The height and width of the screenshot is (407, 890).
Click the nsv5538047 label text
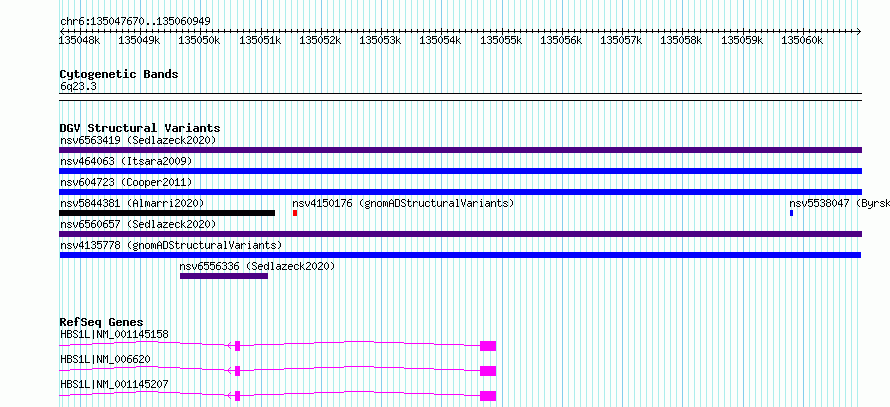[x=839, y=203]
